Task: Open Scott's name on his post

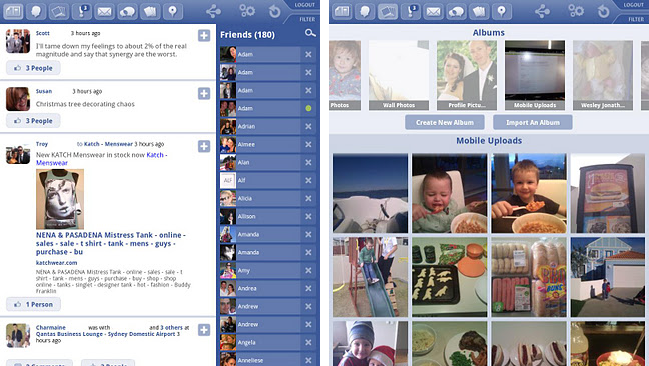Action: (x=43, y=33)
